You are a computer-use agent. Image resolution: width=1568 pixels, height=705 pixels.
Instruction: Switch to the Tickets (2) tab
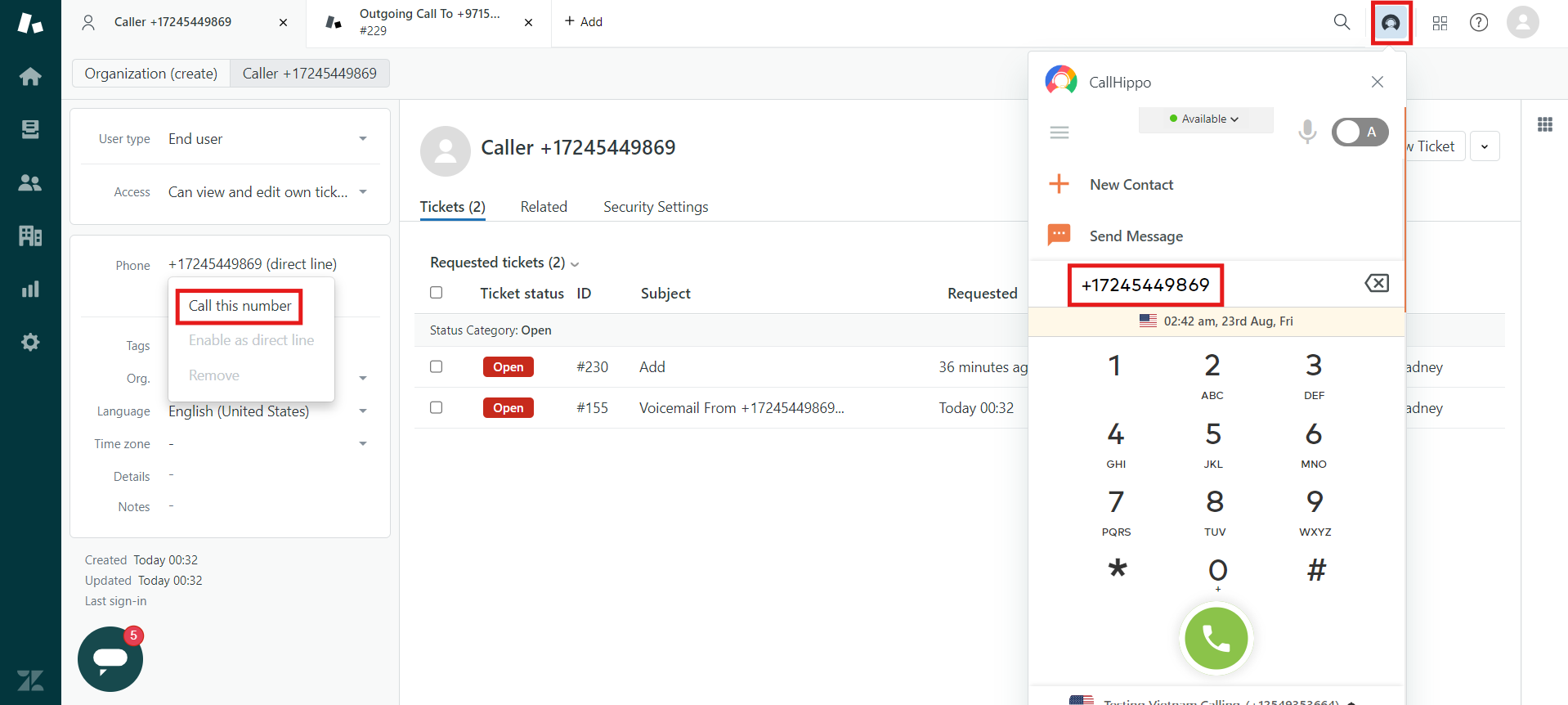(453, 207)
